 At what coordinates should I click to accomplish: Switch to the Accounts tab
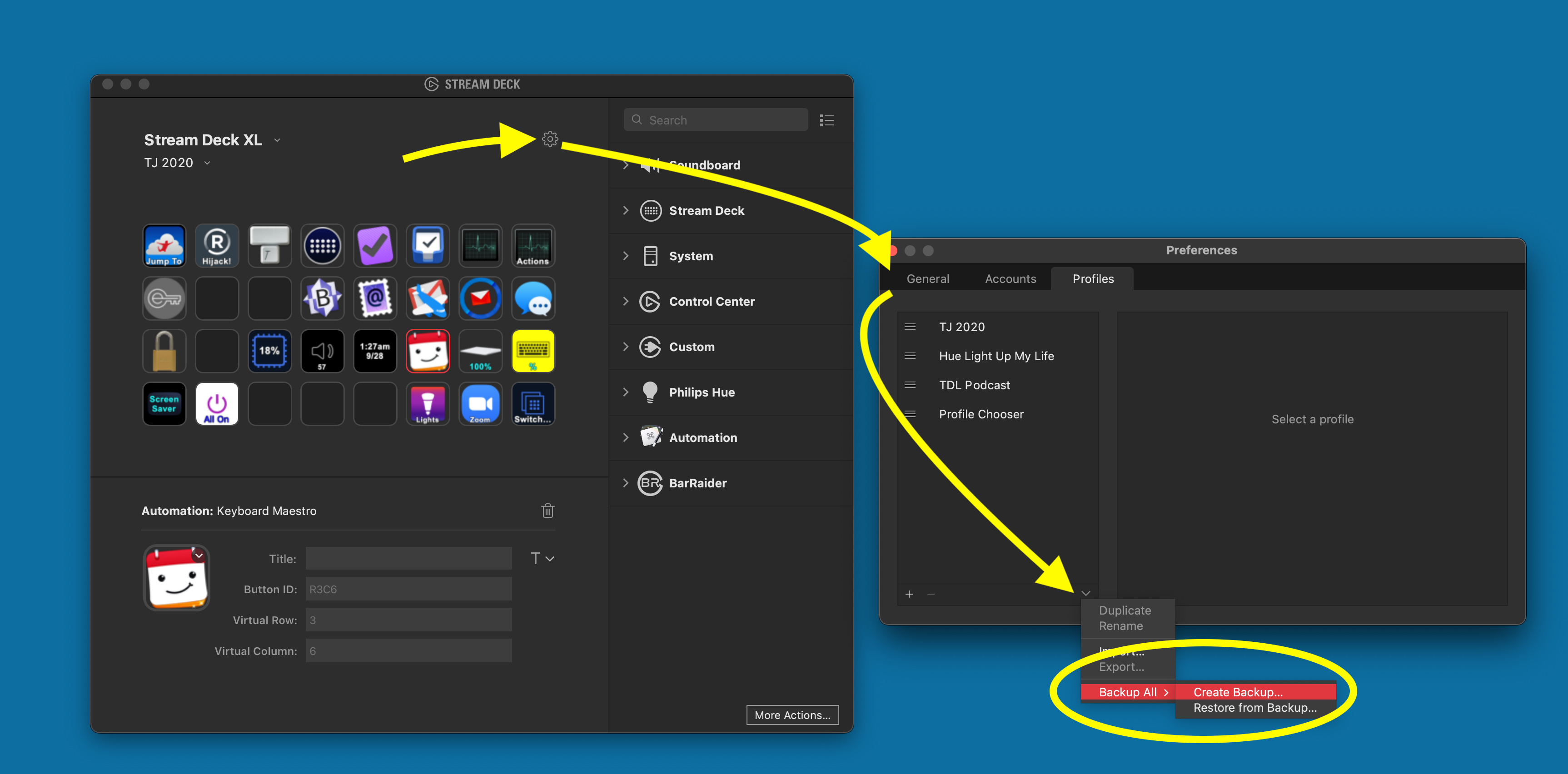(1010, 279)
